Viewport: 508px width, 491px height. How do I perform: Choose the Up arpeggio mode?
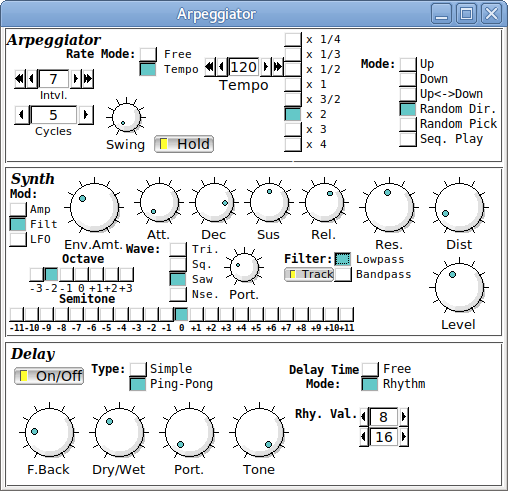[x=408, y=64]
